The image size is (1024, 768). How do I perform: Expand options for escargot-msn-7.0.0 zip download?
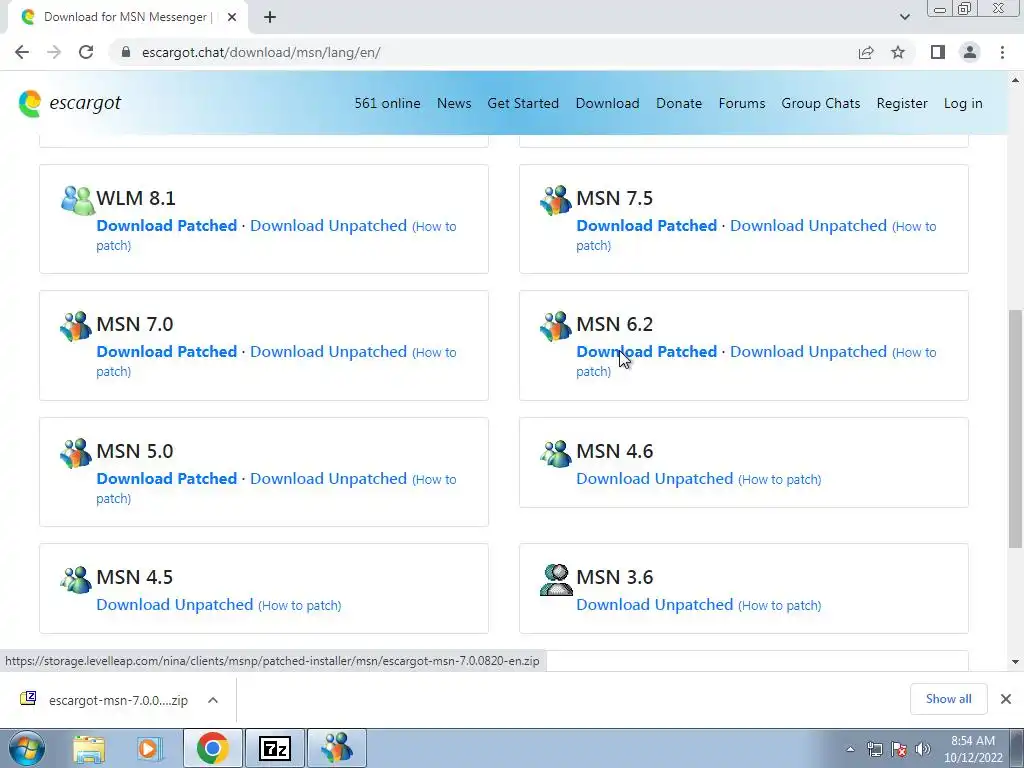[213, 700]
